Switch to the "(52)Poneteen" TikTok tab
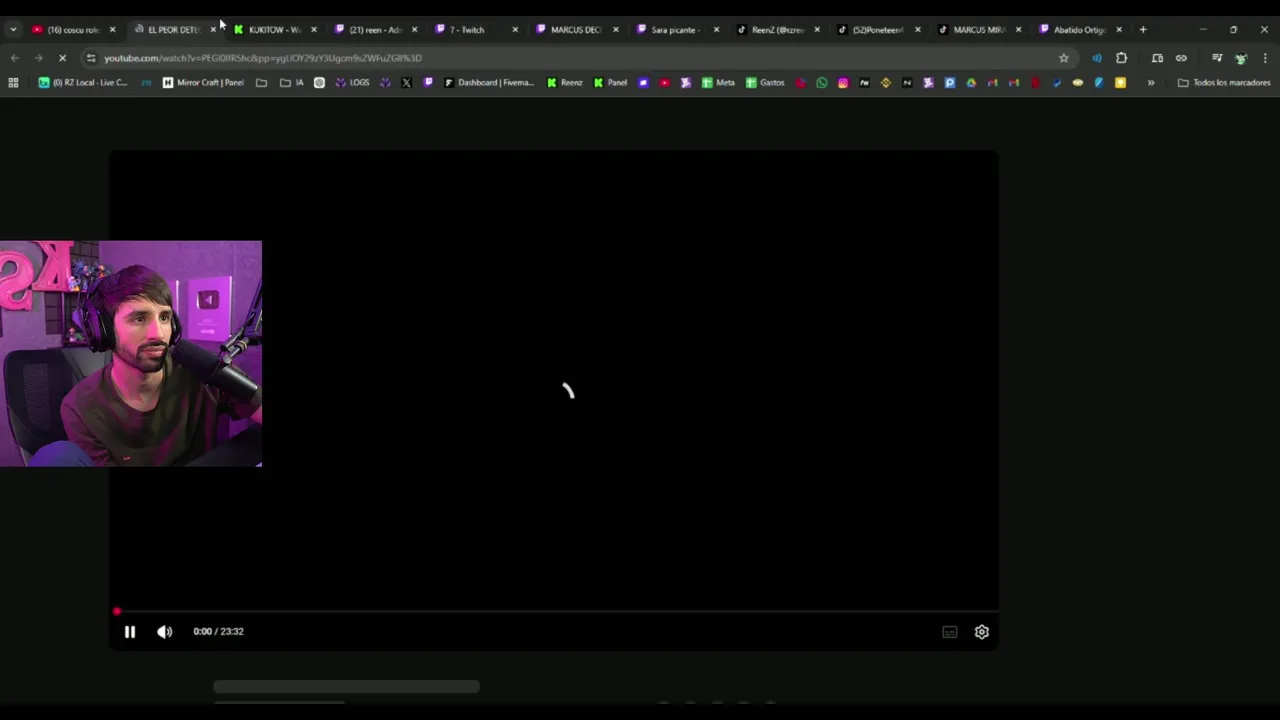Image resolution: width=1280 pixels, height=720 pixels. (x=879, y=30)
